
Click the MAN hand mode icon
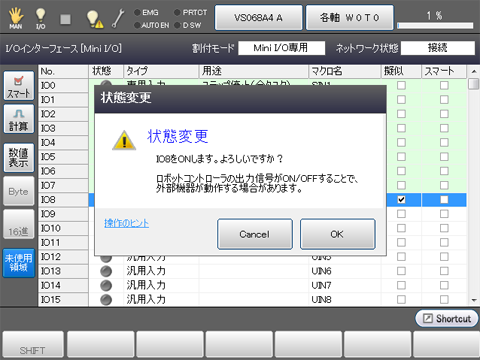[x=16, y=18]
